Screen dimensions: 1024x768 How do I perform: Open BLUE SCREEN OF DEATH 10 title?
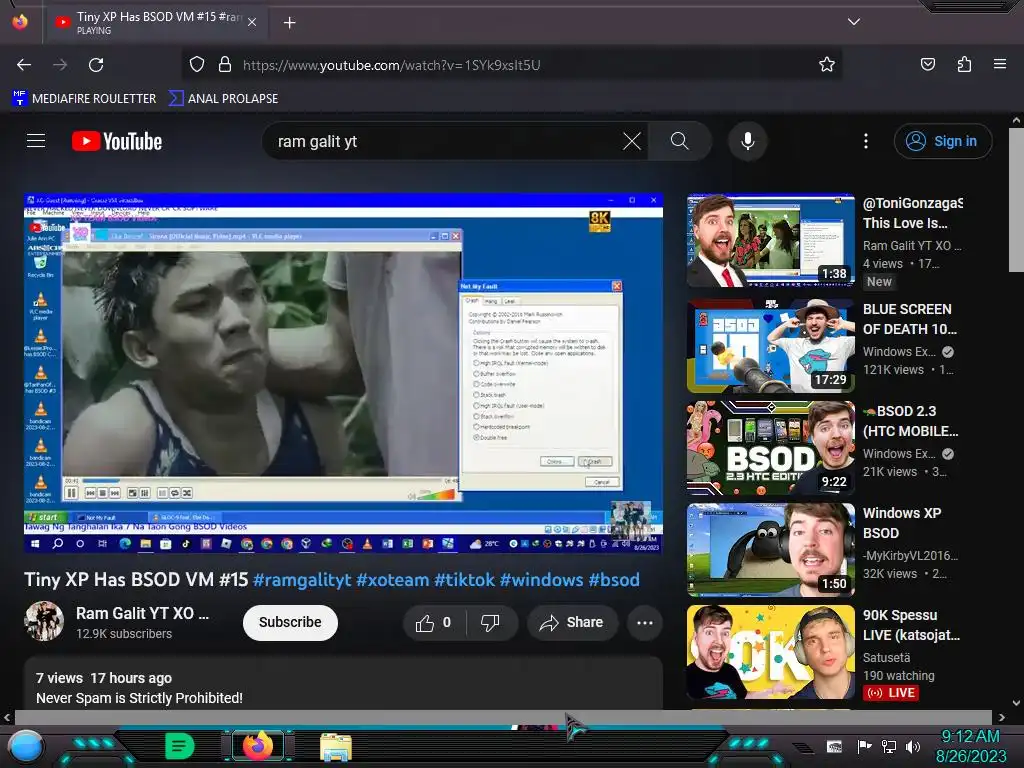[x=910, y=319]
